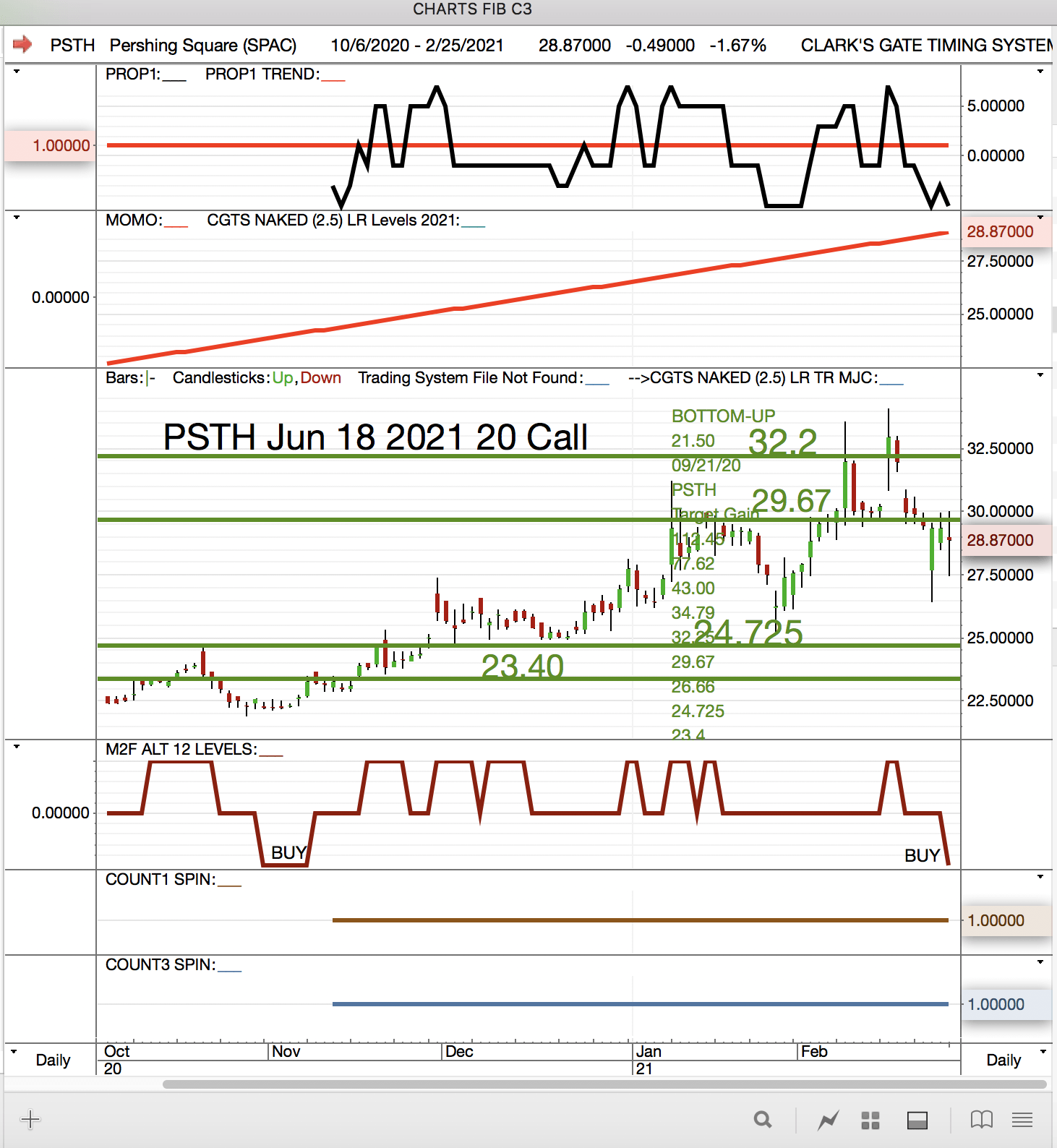Open the COUNT1 SPIN pane right dropdown triangle

(x=1040, y=877)
